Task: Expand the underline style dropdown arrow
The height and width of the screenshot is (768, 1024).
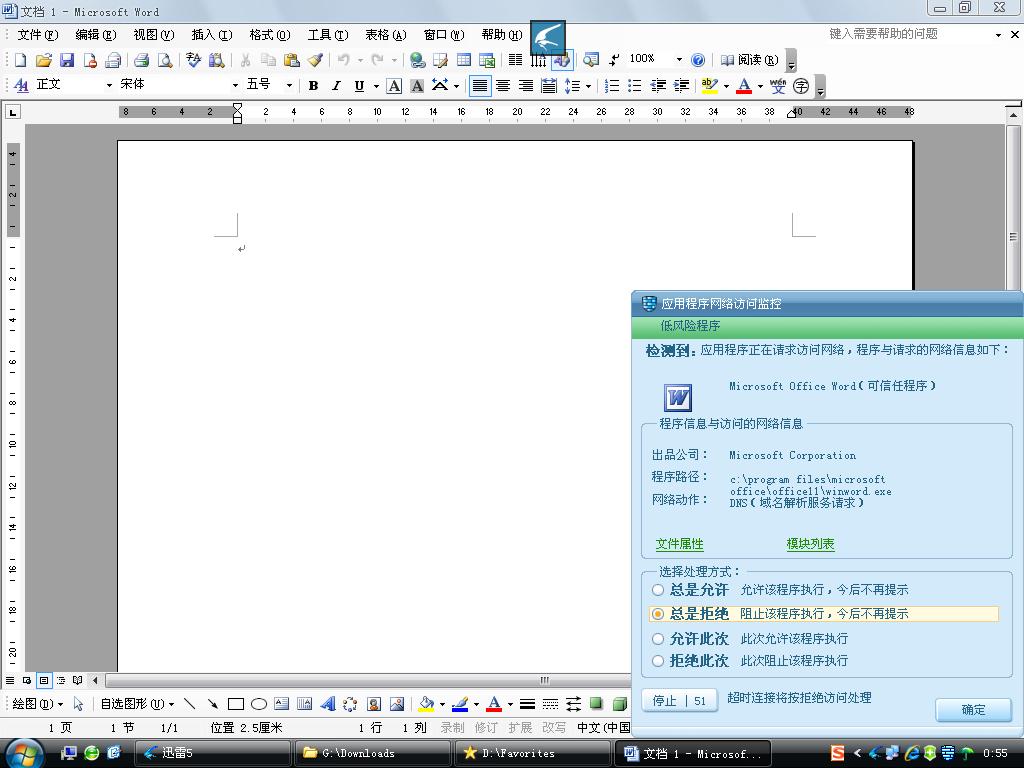Action: pyautogui.click(x=376, y=86)
